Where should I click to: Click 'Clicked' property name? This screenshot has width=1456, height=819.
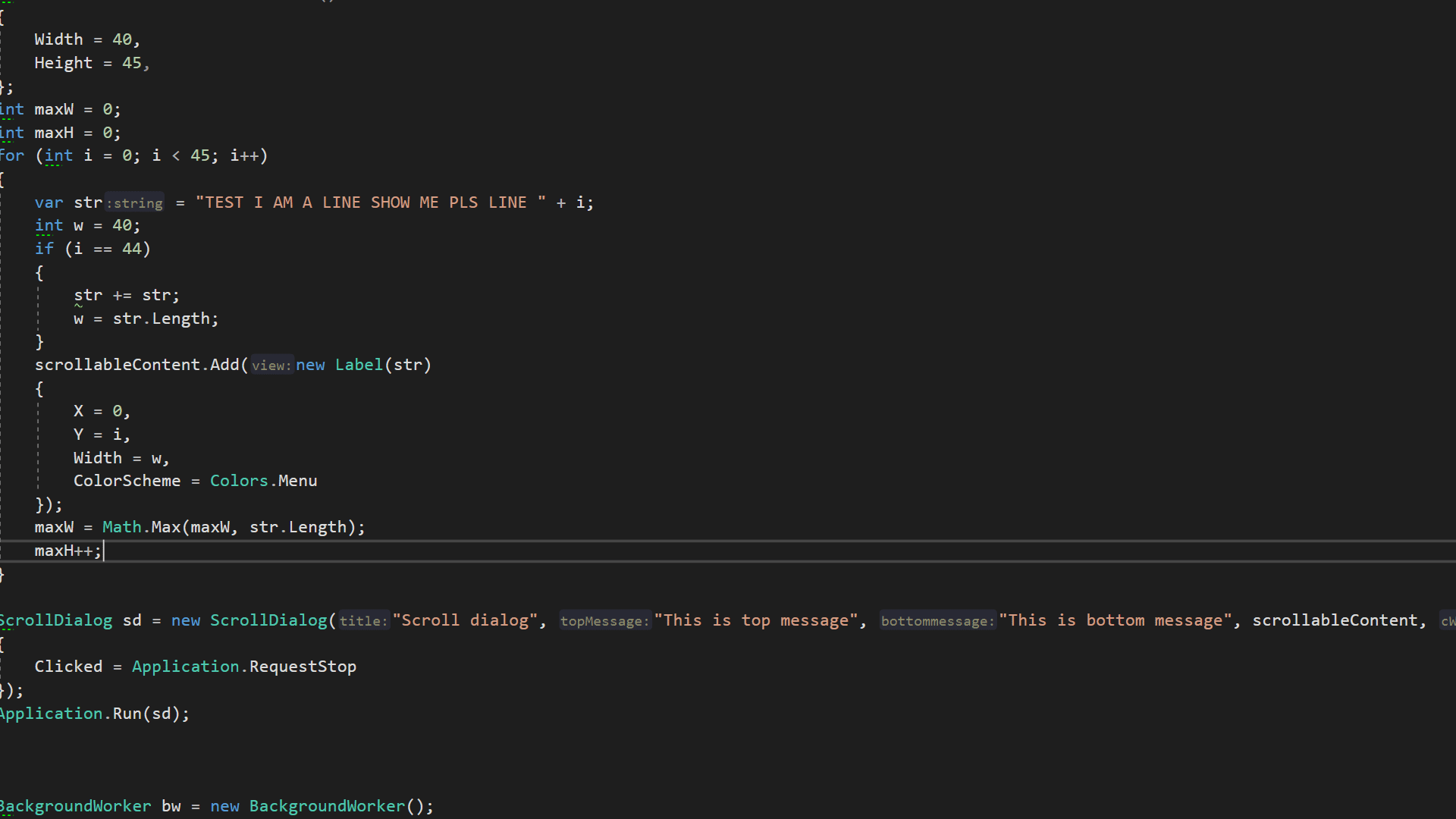(68, 667)
